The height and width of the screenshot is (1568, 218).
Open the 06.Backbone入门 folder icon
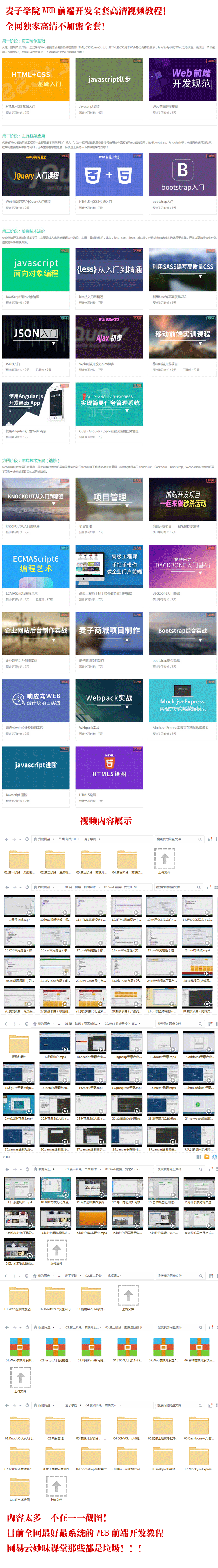tap(199, 1426)
